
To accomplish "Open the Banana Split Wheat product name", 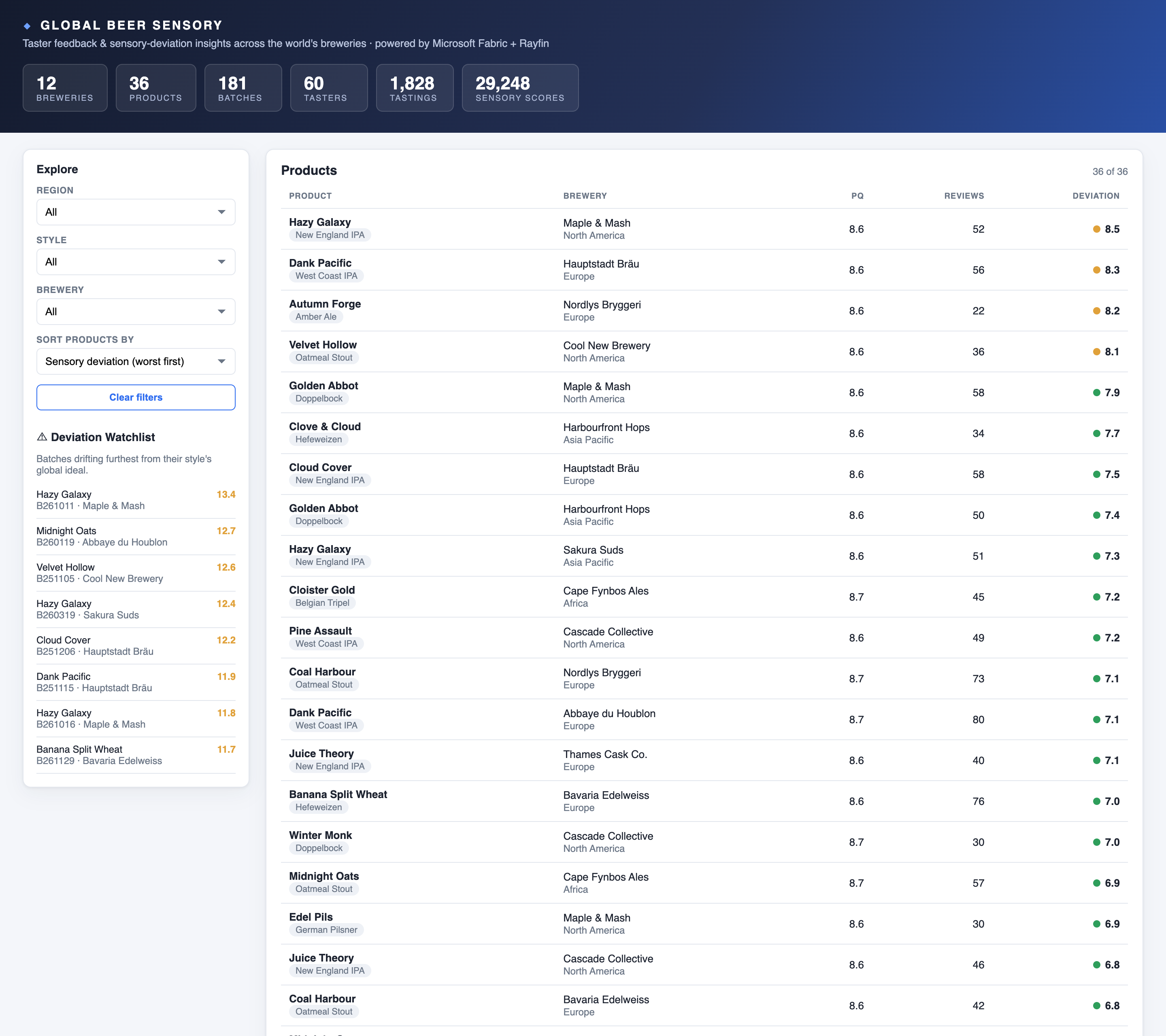I will tap(338, 794).
